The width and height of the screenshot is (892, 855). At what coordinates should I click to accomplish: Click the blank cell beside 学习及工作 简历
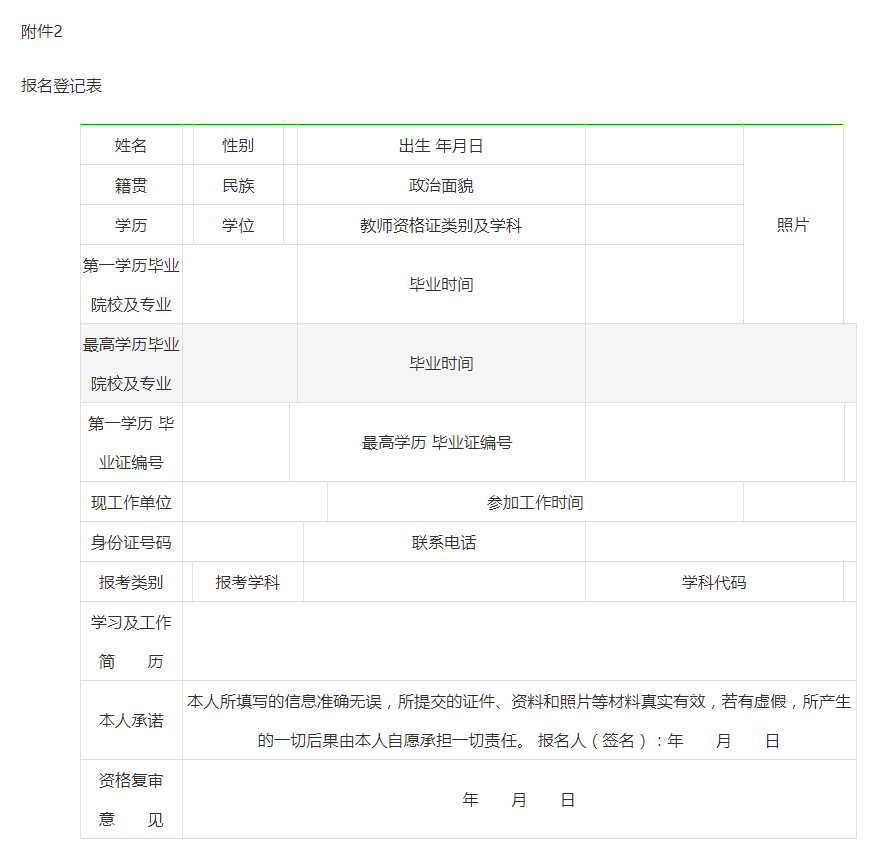point(519,641)
